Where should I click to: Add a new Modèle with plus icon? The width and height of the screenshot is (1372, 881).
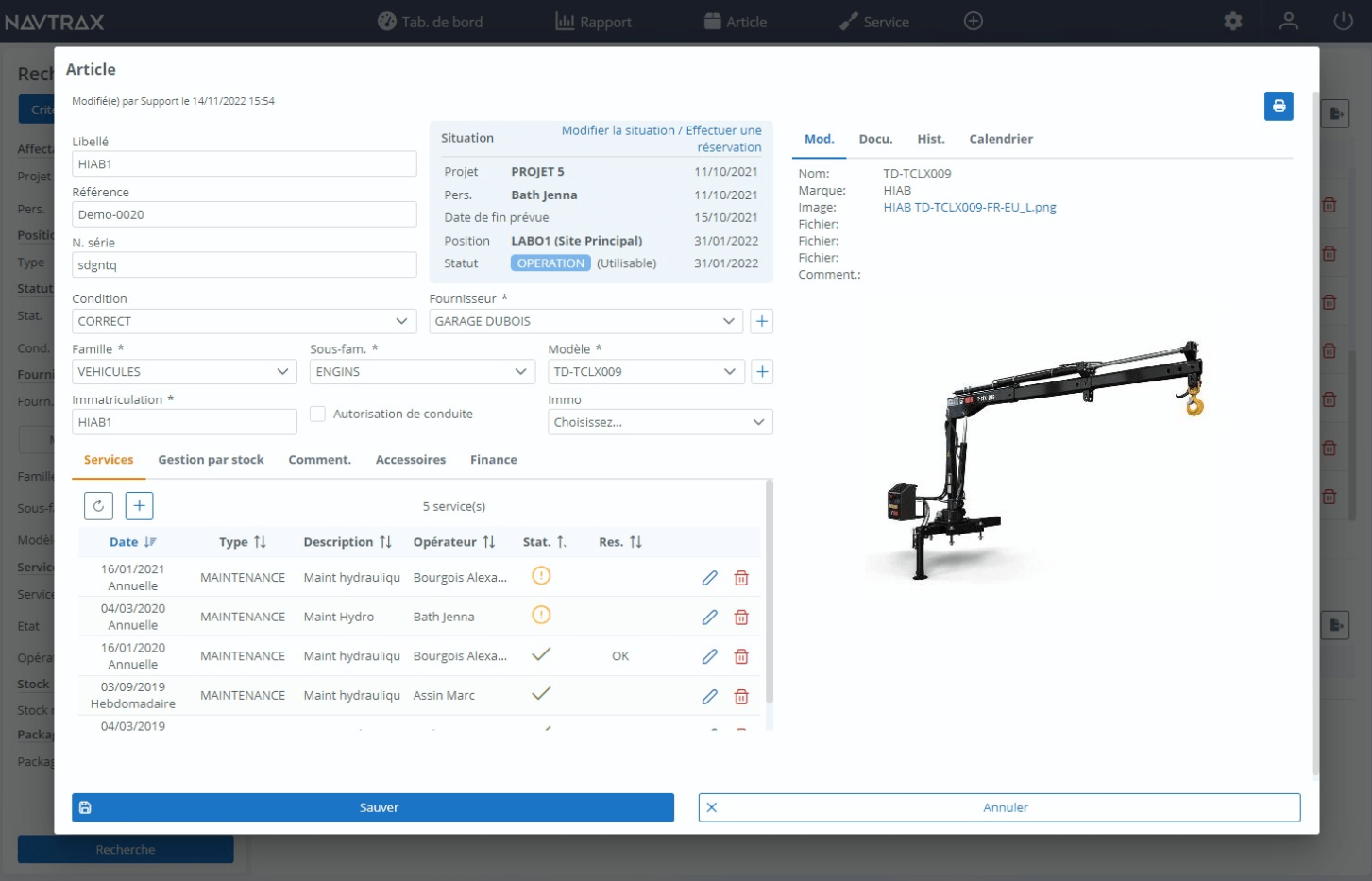coord(762,371)
